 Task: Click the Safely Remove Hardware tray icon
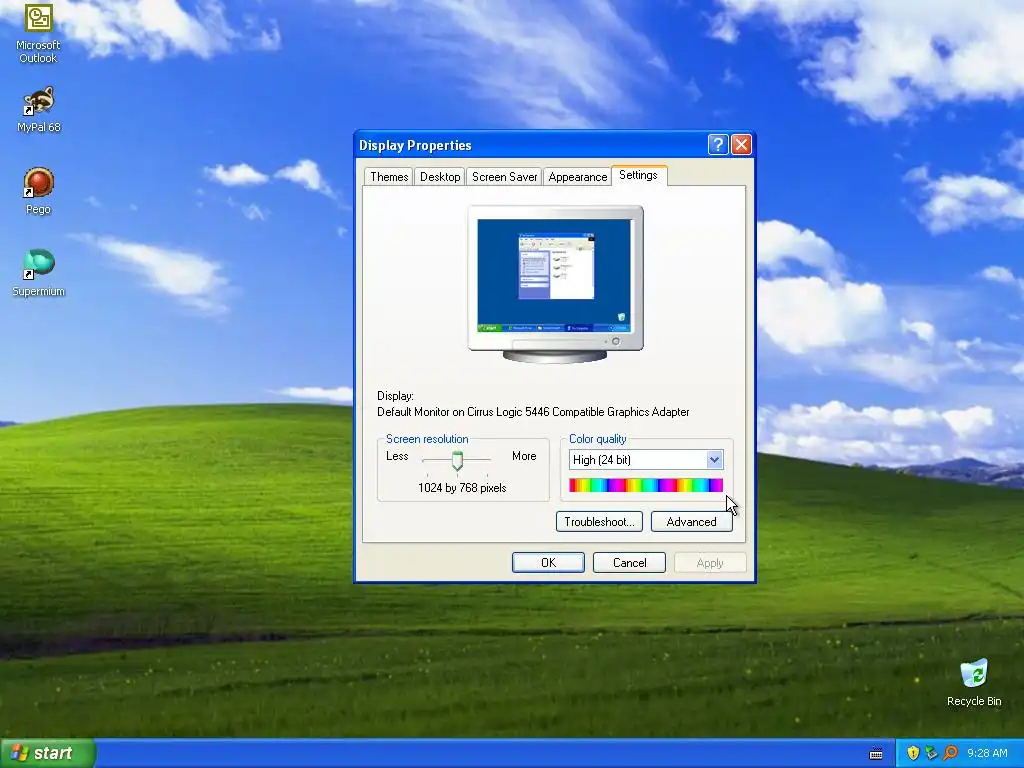click(x=931, y=753)
